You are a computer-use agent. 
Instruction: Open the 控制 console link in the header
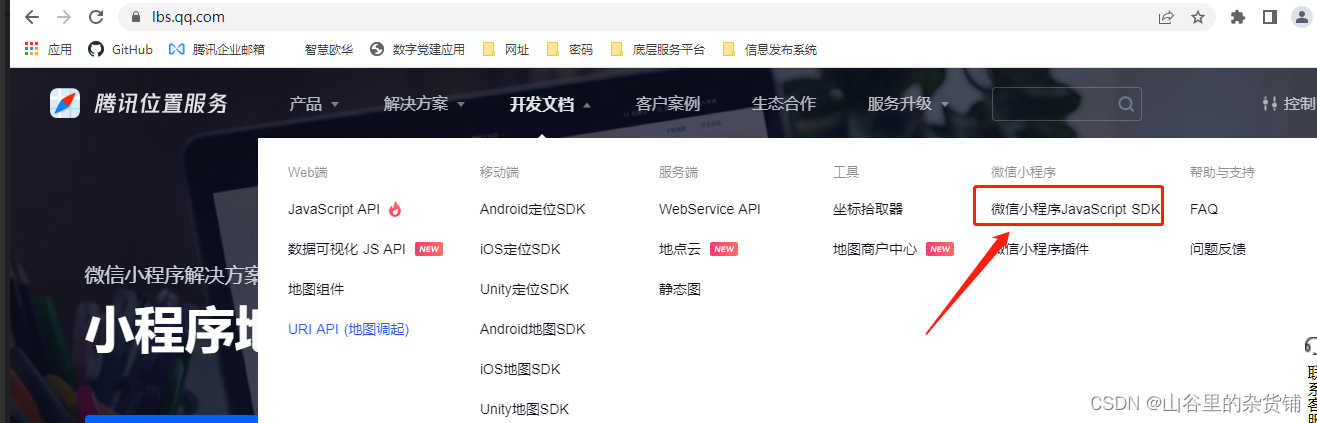point(1290,103)
